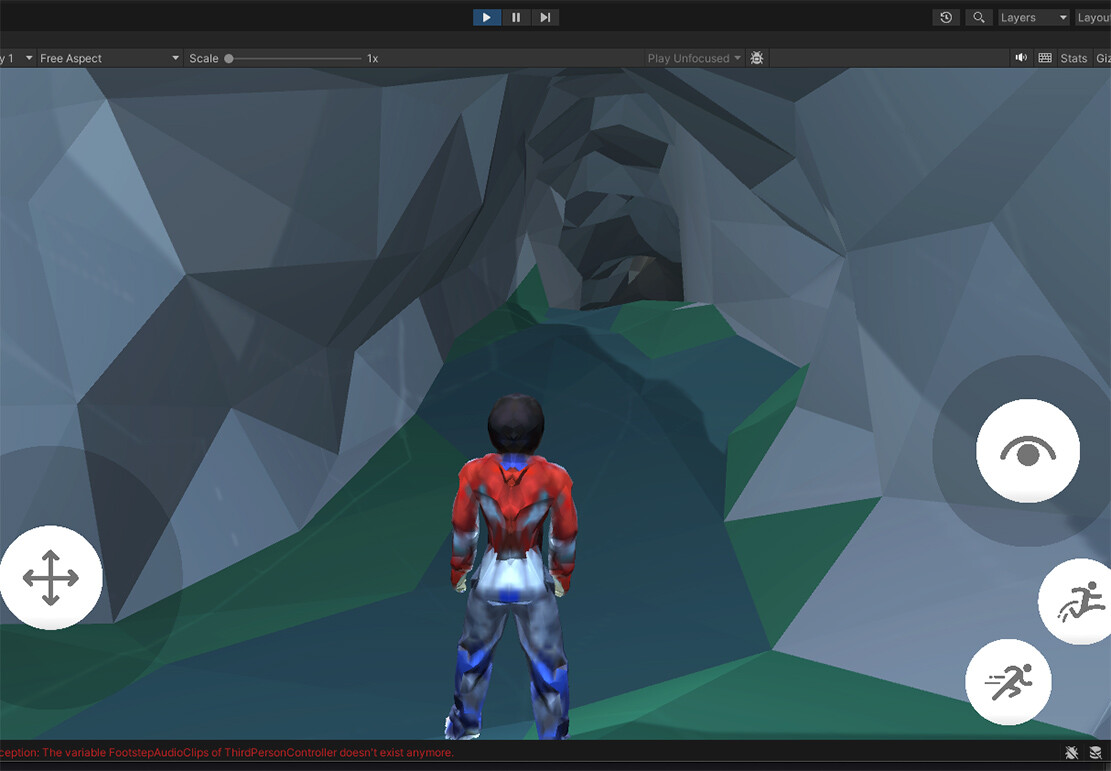The width and height of the screenshot is (1111, 771).
Task: Open the Layers visibility dropdown
Action: [1034, 17]
